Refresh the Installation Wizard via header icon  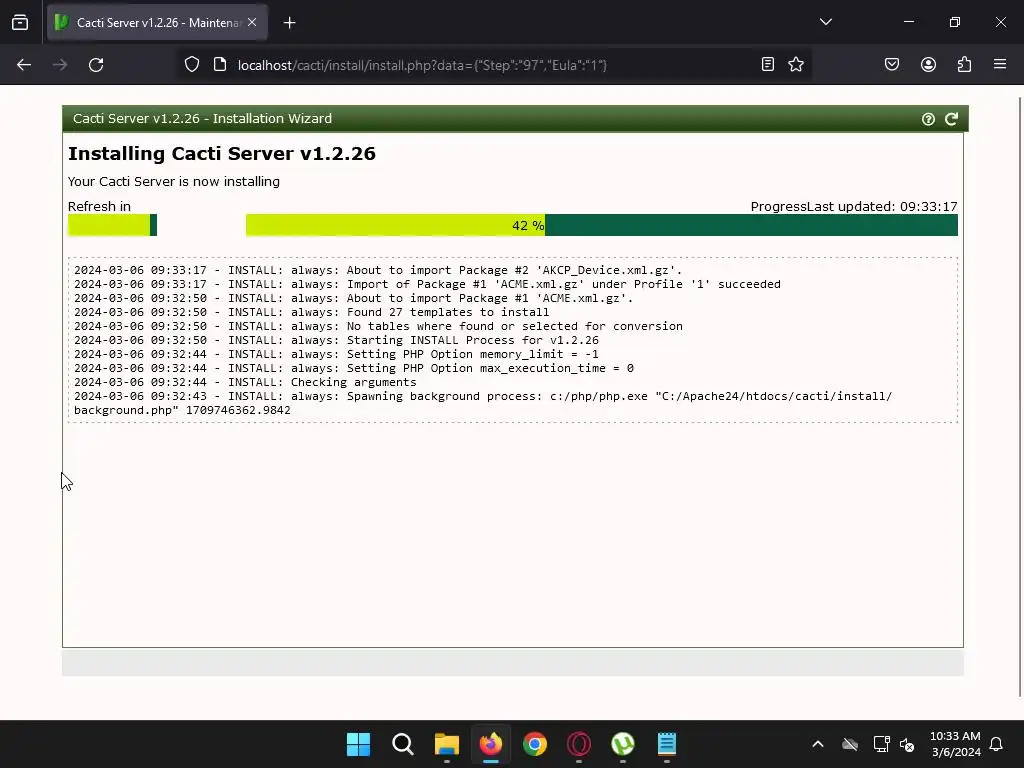click(952, 119)
